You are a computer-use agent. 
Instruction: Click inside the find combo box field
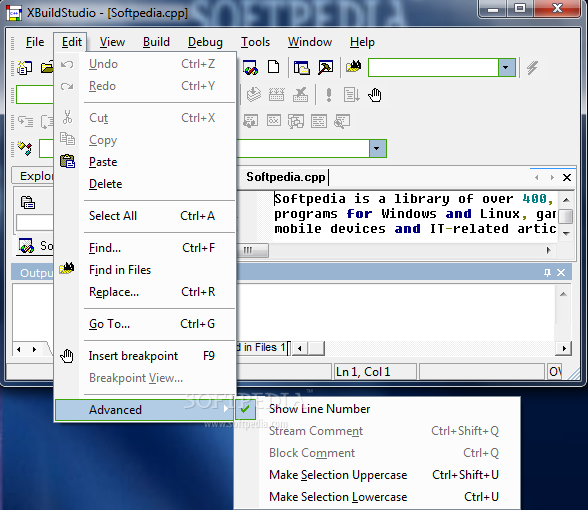point(434,68)
